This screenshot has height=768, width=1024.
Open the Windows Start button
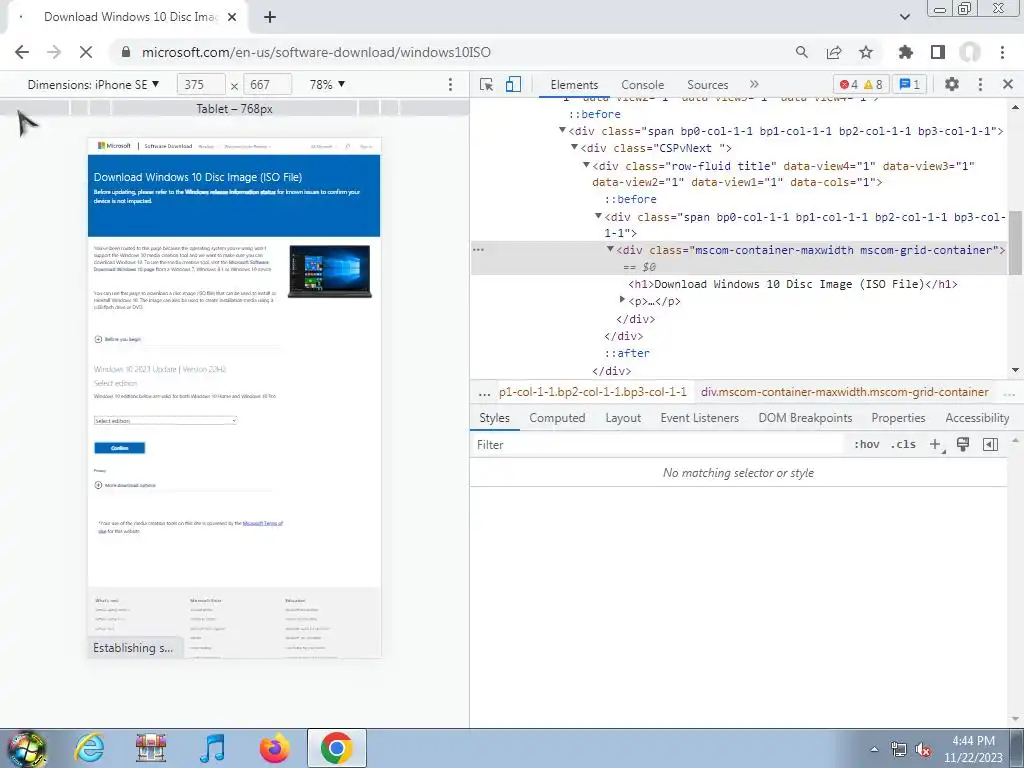26,748
